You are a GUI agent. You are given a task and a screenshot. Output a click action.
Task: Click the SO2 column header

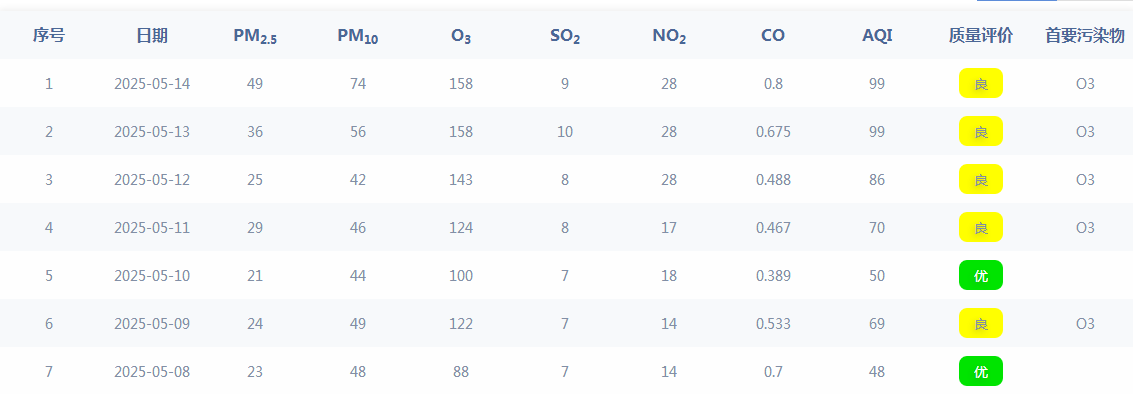tap(565, 36)
